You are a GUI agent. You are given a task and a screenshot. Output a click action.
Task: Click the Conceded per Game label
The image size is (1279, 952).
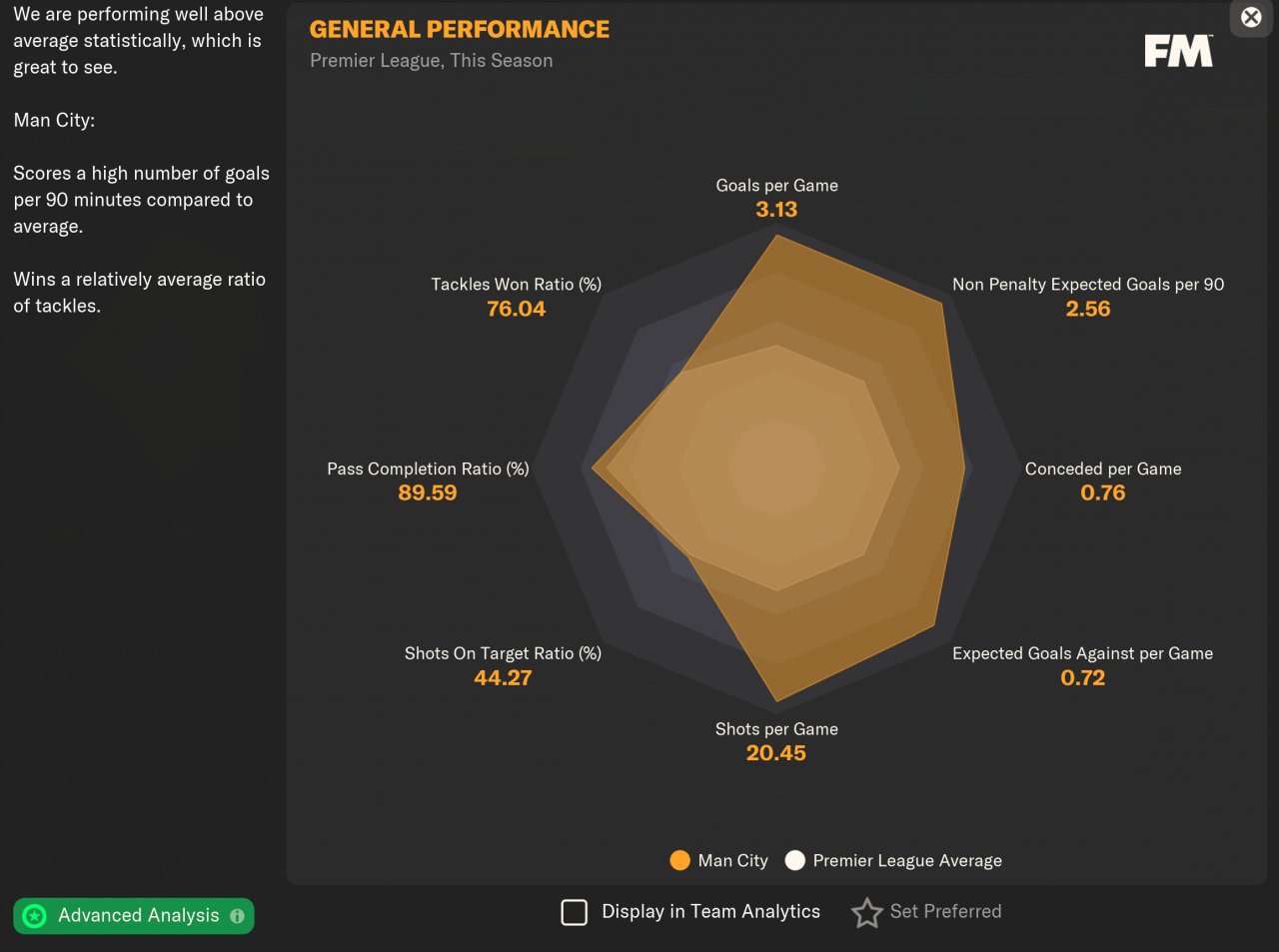(x=1103, y=469)
